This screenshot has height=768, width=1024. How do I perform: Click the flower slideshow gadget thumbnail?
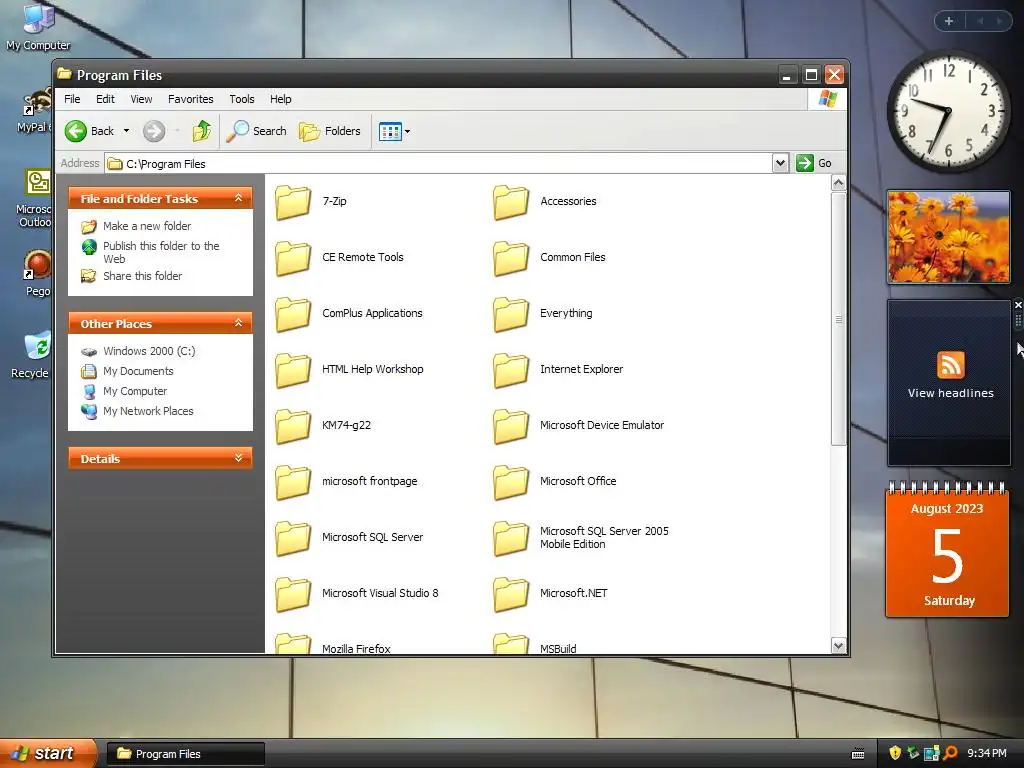[948, 237]
